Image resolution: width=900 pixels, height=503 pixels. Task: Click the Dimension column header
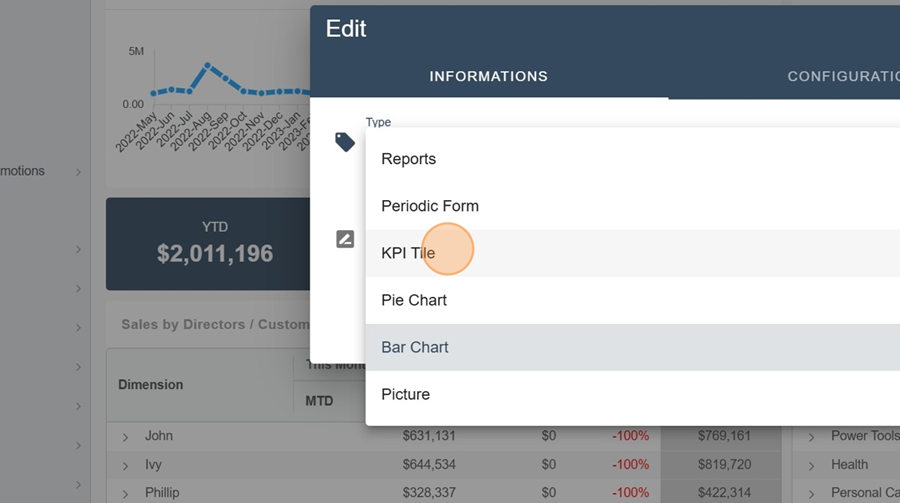coord(150,384)
